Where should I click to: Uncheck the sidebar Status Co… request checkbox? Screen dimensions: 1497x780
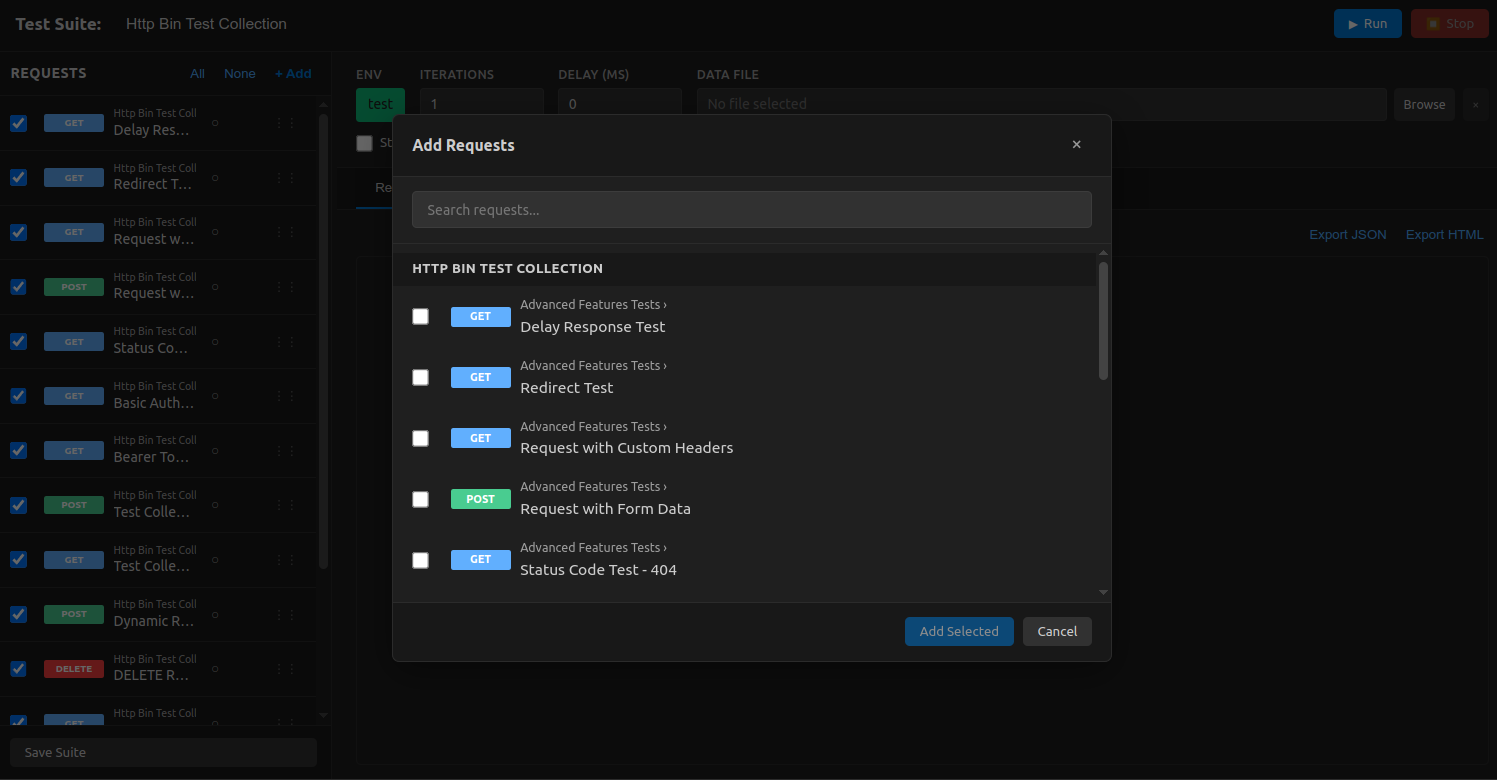tap(18, 341)
